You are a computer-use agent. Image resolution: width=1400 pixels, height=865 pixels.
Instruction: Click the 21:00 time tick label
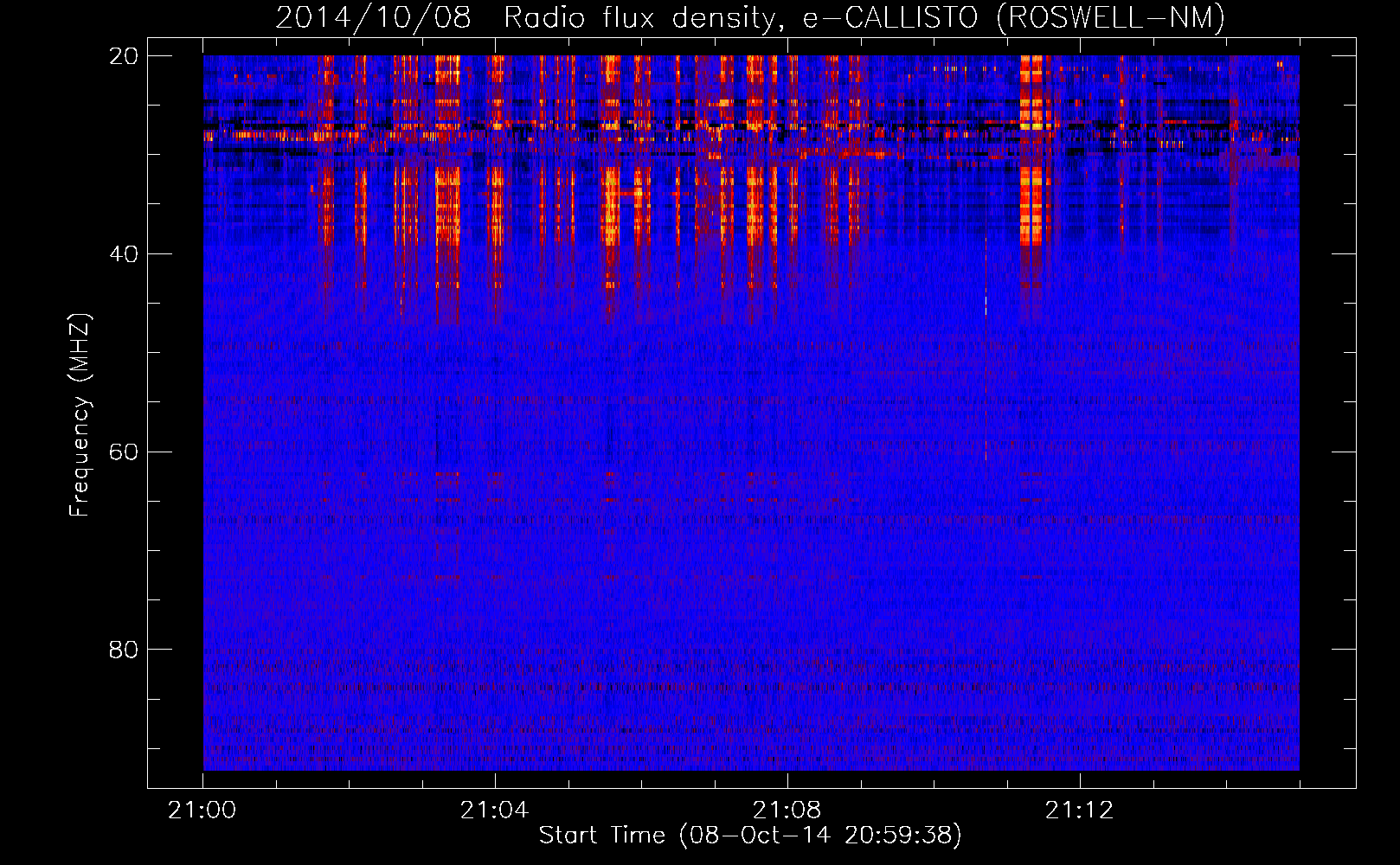(202, 811)
